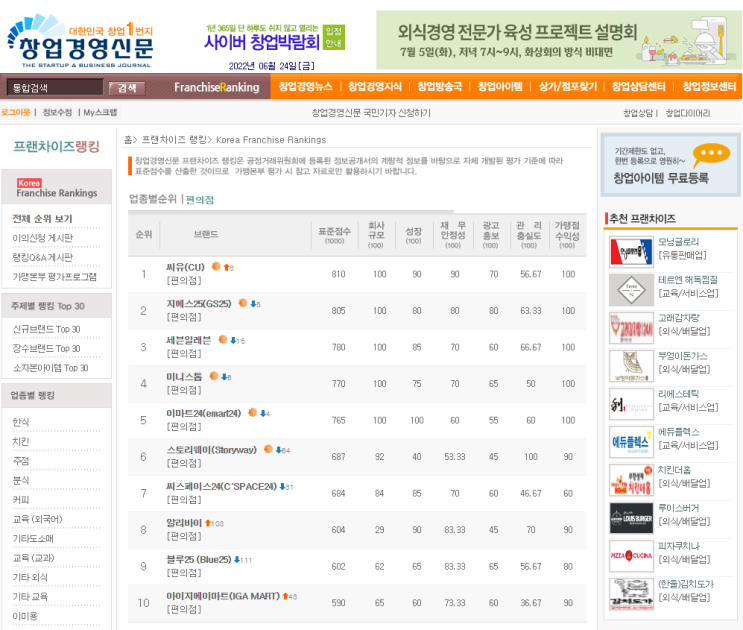
Task: Focus the 통합검색 search field
Action: click(x=55, y=88)
